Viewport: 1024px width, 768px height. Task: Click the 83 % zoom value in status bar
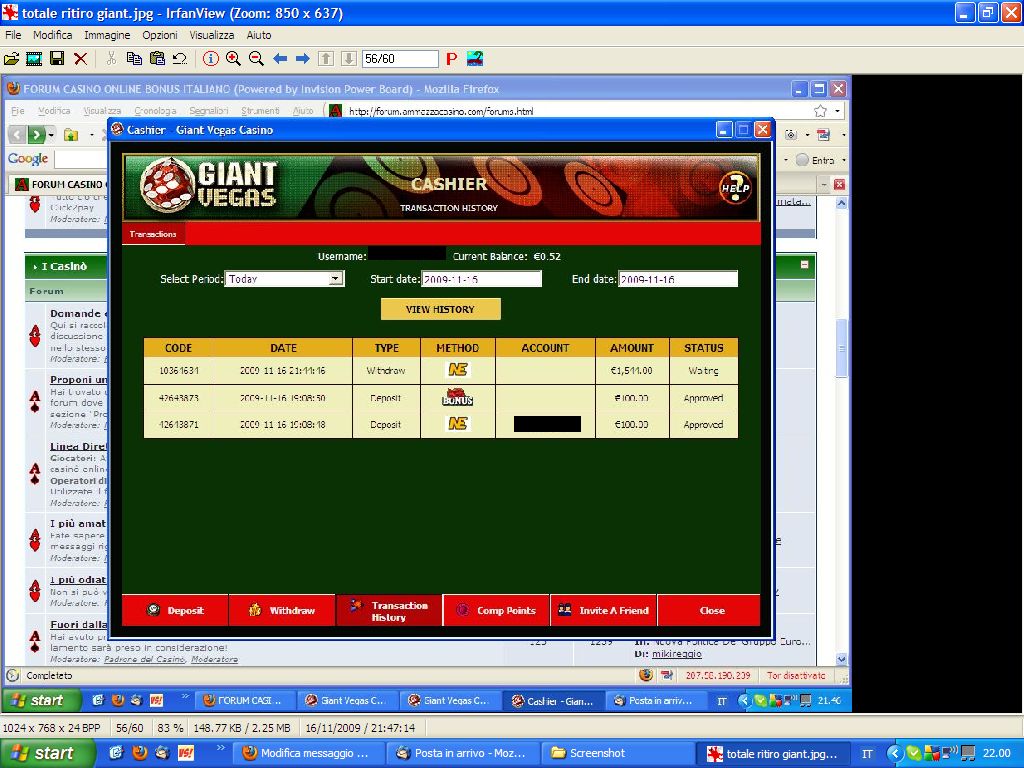click(170, 728)
